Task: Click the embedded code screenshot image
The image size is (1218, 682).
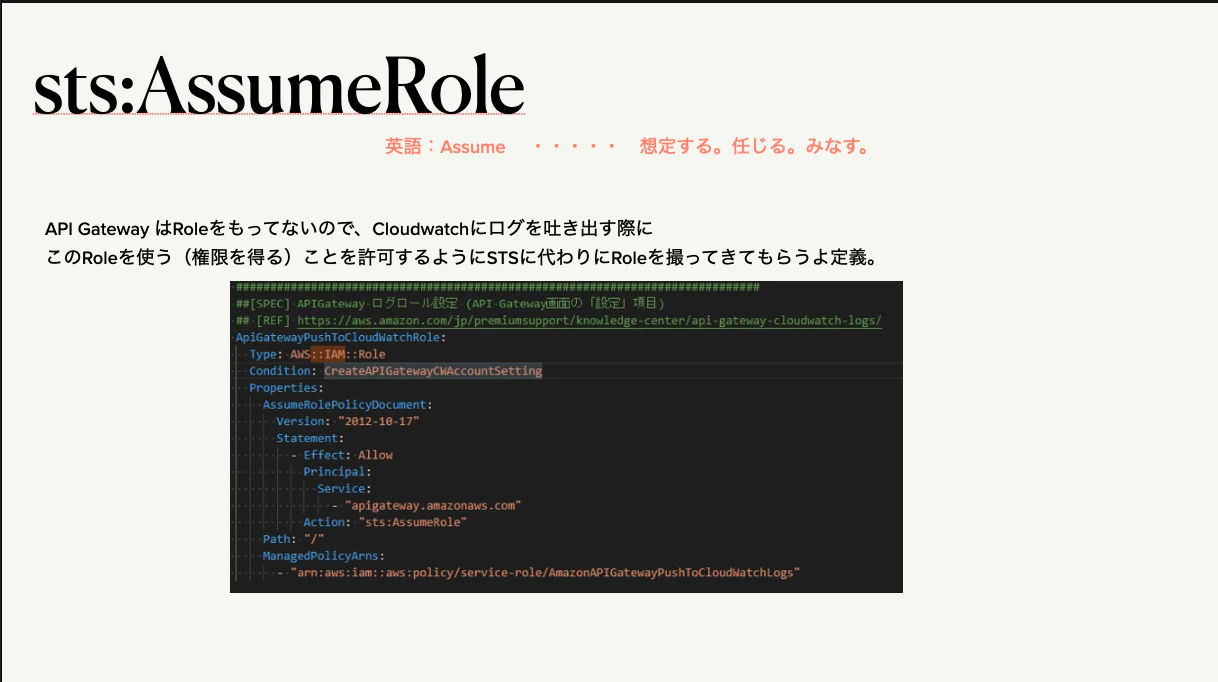Action: coord(566,437)
